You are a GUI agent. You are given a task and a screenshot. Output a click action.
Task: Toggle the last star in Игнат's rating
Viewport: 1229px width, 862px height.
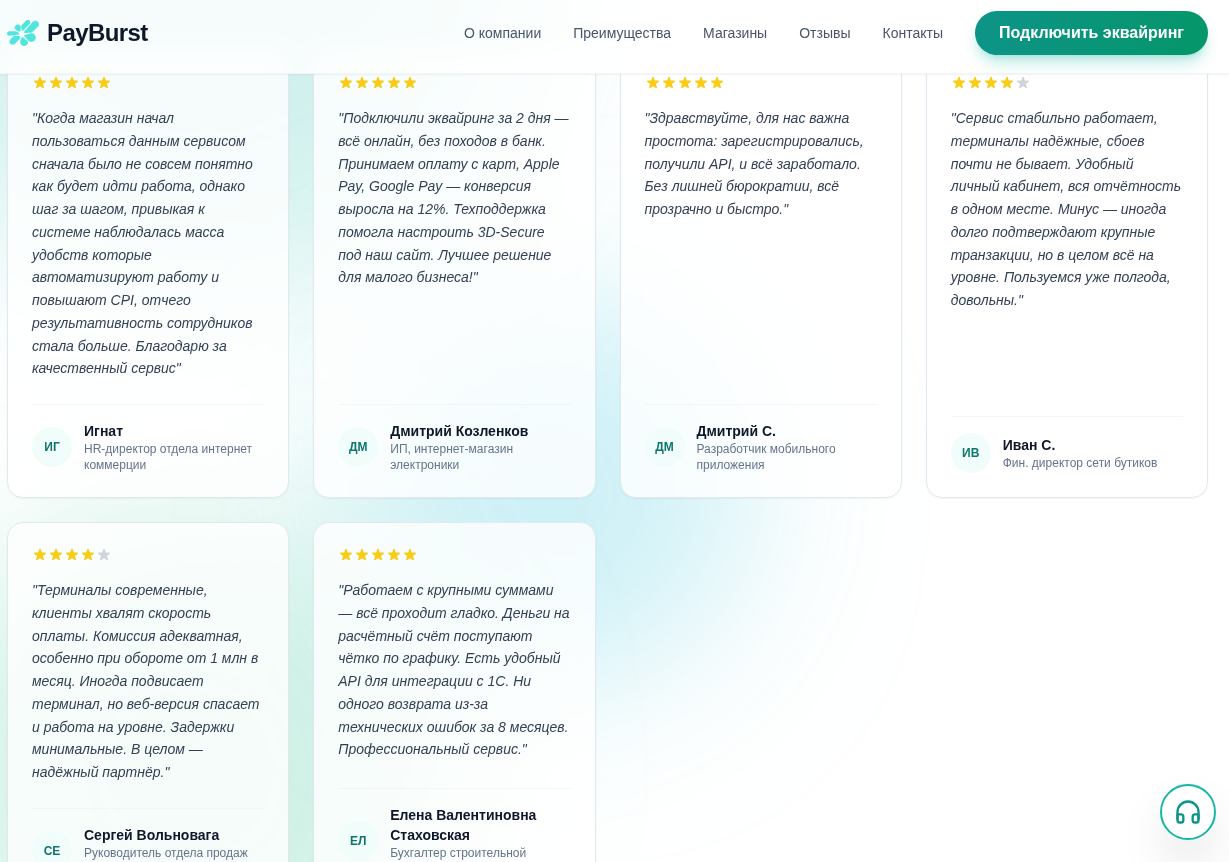pyautogui.click(x=104, y=82)
